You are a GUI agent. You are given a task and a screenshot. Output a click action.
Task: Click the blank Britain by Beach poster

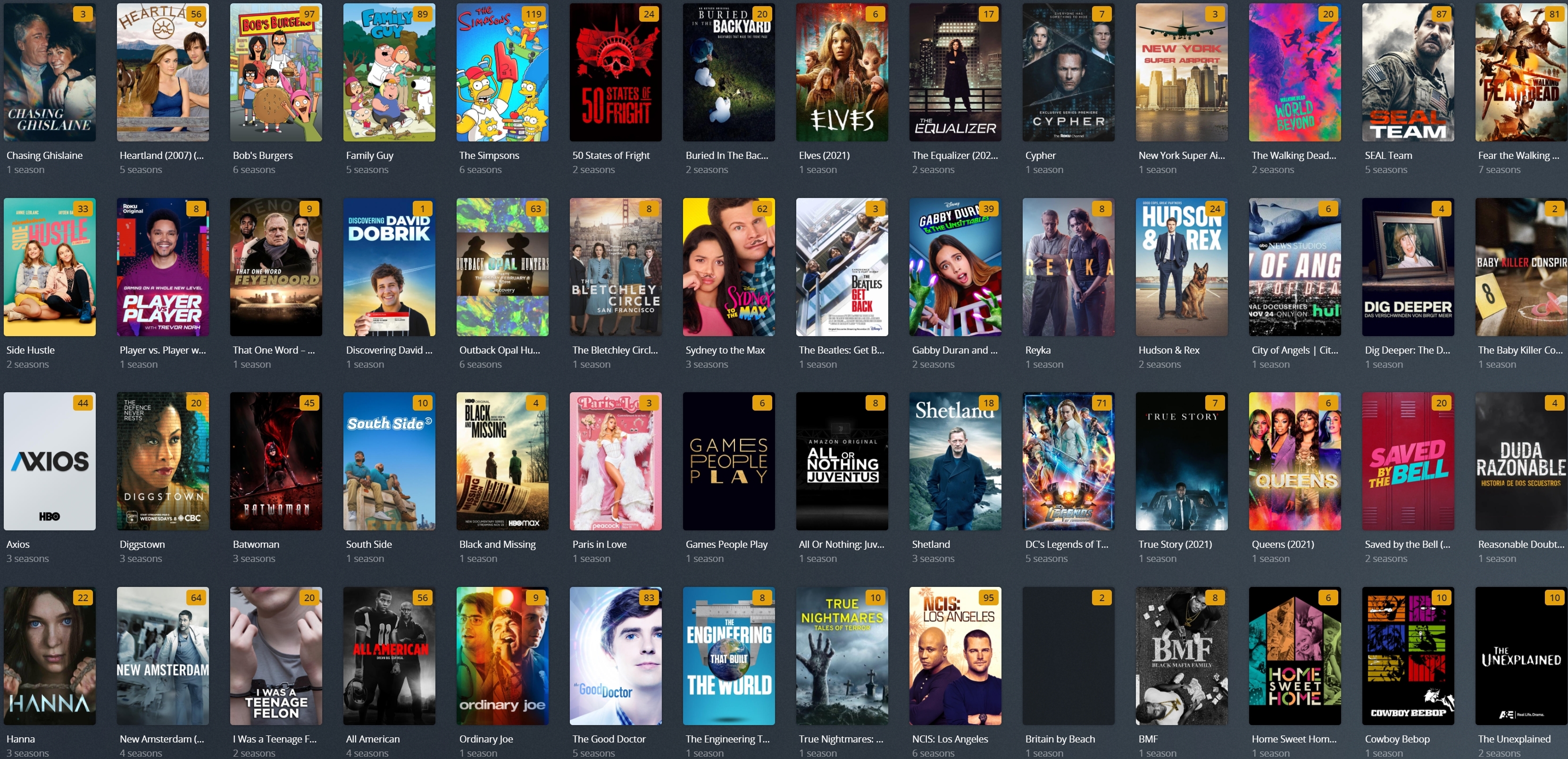point(1068,656)
